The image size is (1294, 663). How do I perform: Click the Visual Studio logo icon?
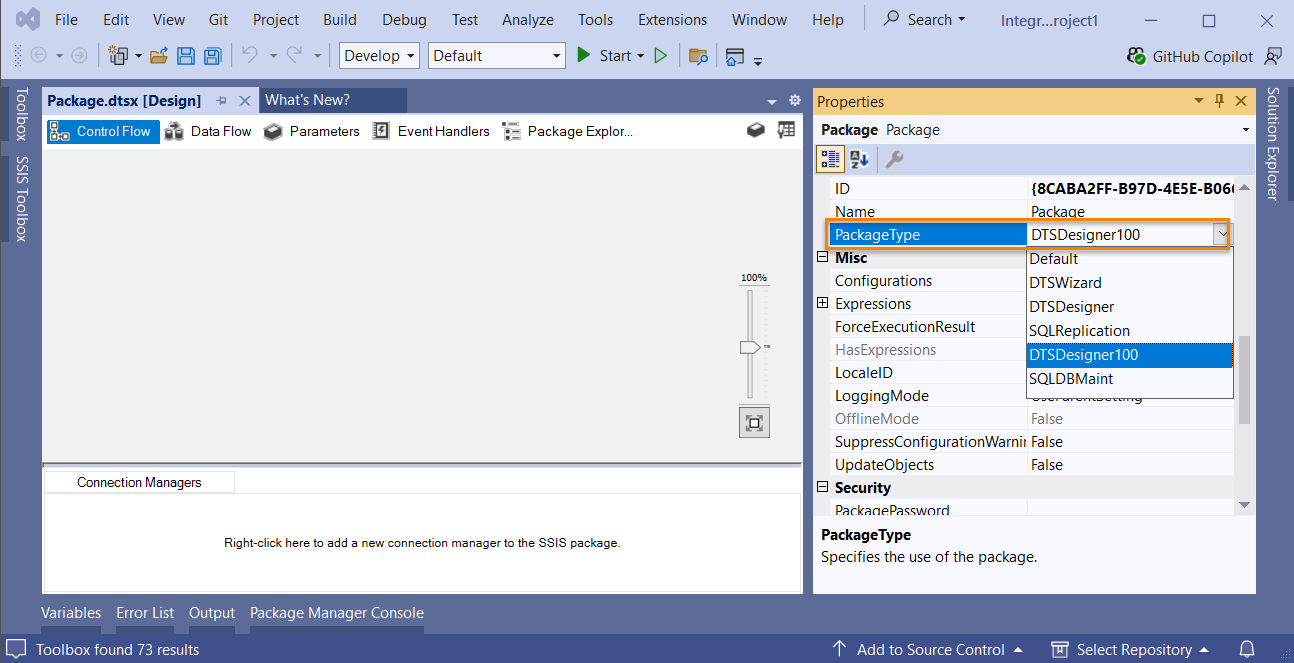tap(27, 20)
